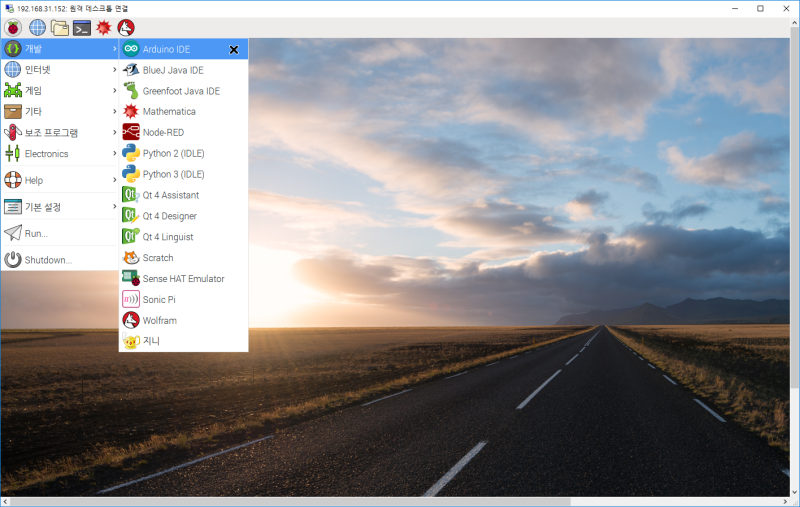Click the Node-RED icon
The width and height of the screenshot is (800, 507).
(x=131, y=132)
